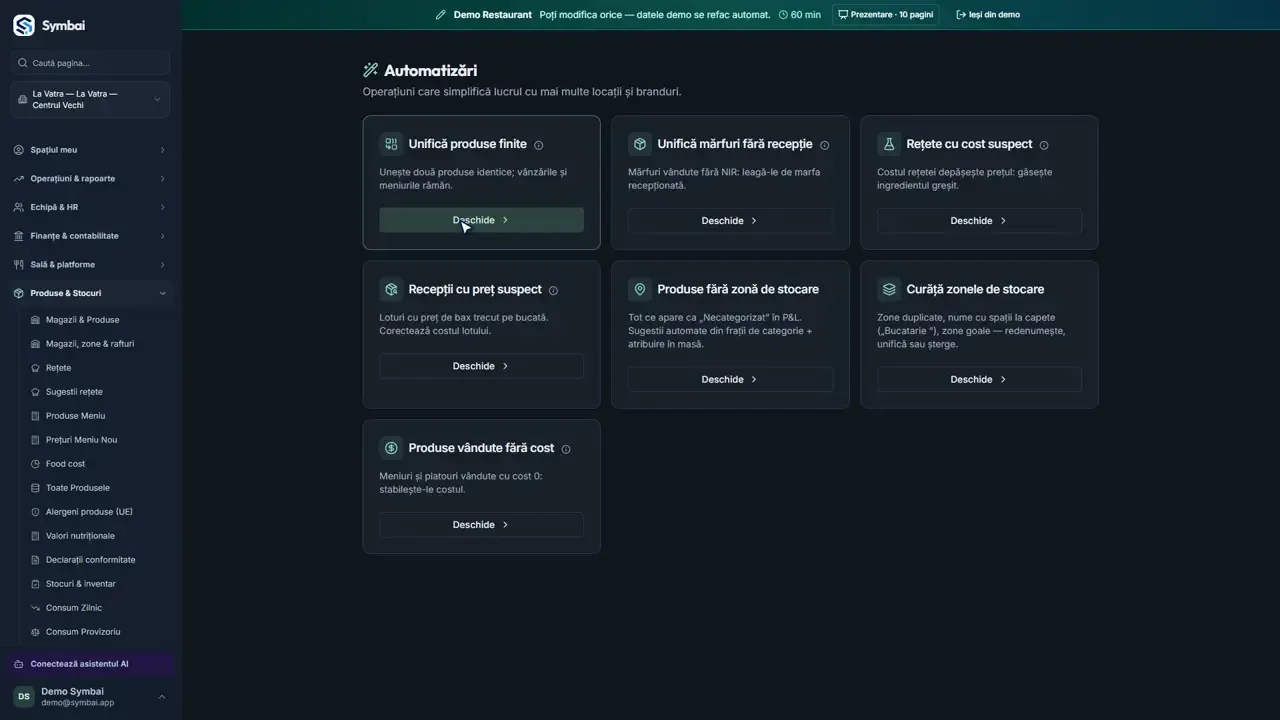Click info icon beside Produse vândute fără cost
Screen dimensions: 1280x720
click(566, 449)
